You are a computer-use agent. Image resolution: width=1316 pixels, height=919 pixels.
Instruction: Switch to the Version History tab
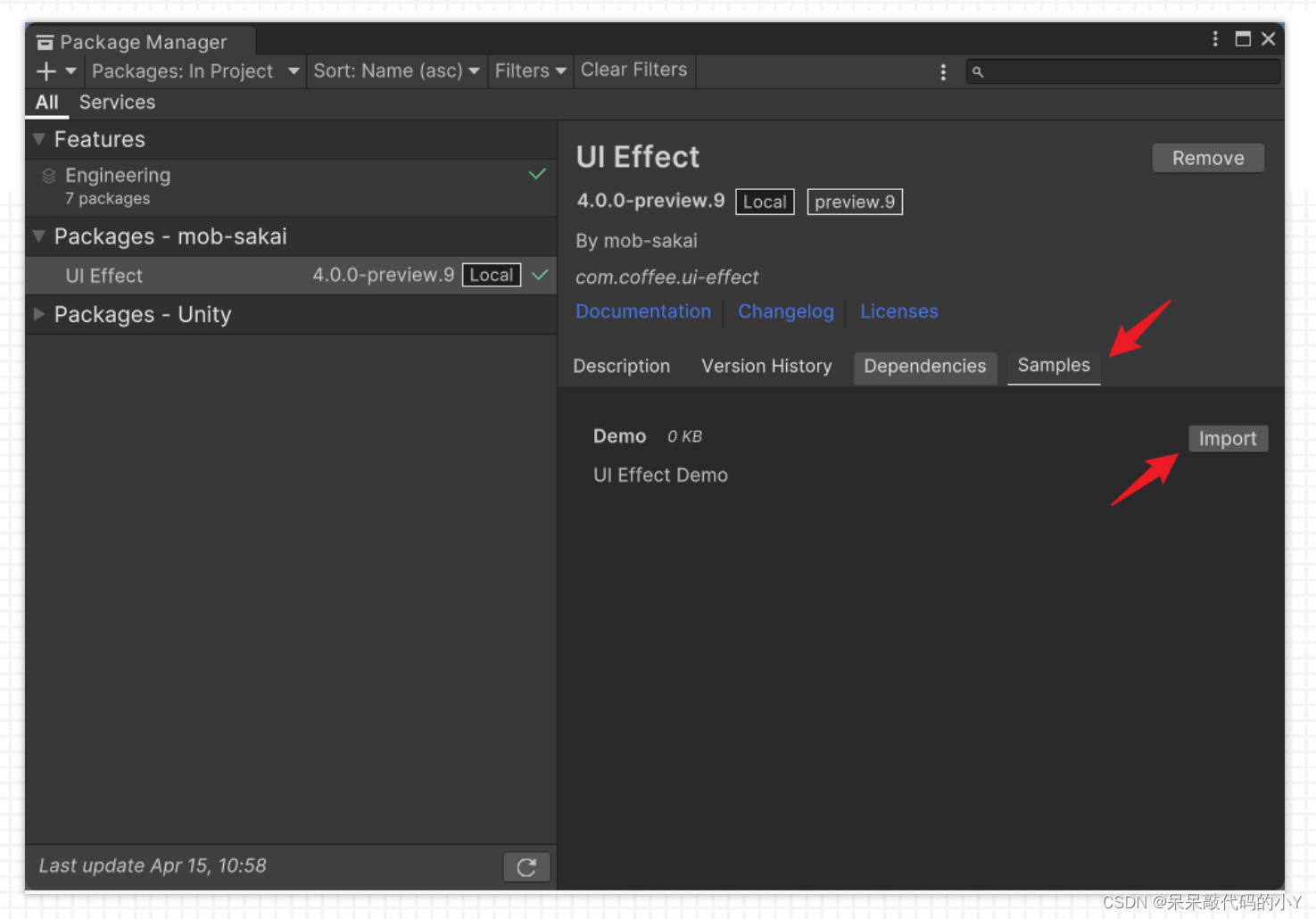click(766, 367)
